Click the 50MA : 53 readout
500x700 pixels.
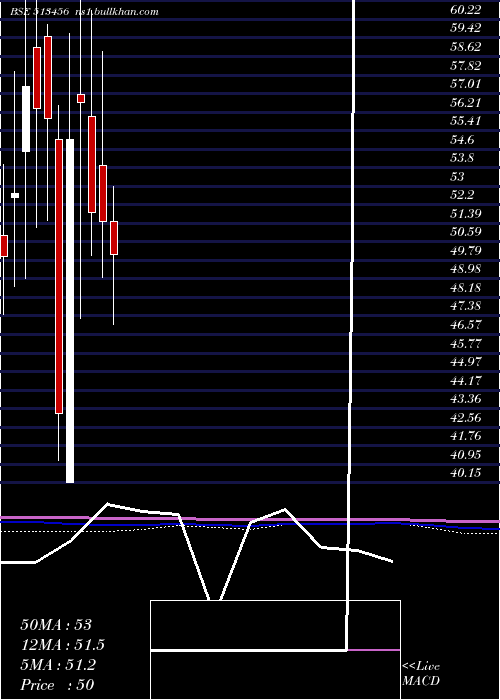click(56, 625)
